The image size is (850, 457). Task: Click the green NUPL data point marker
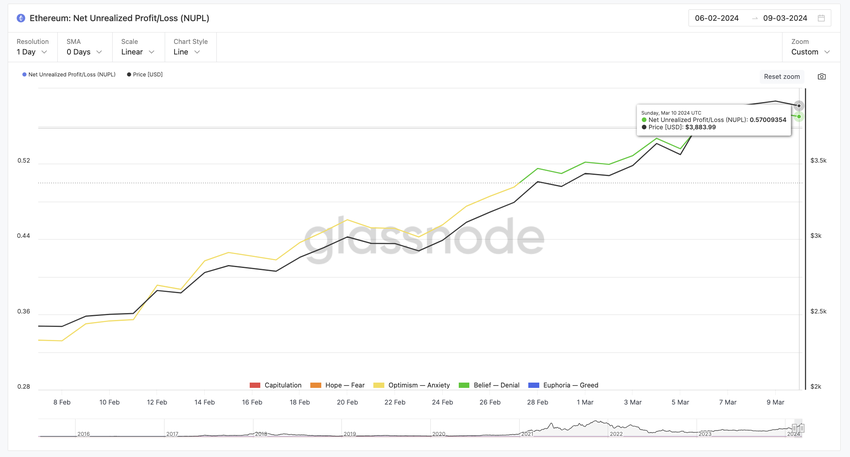click(x=798, y=117)
